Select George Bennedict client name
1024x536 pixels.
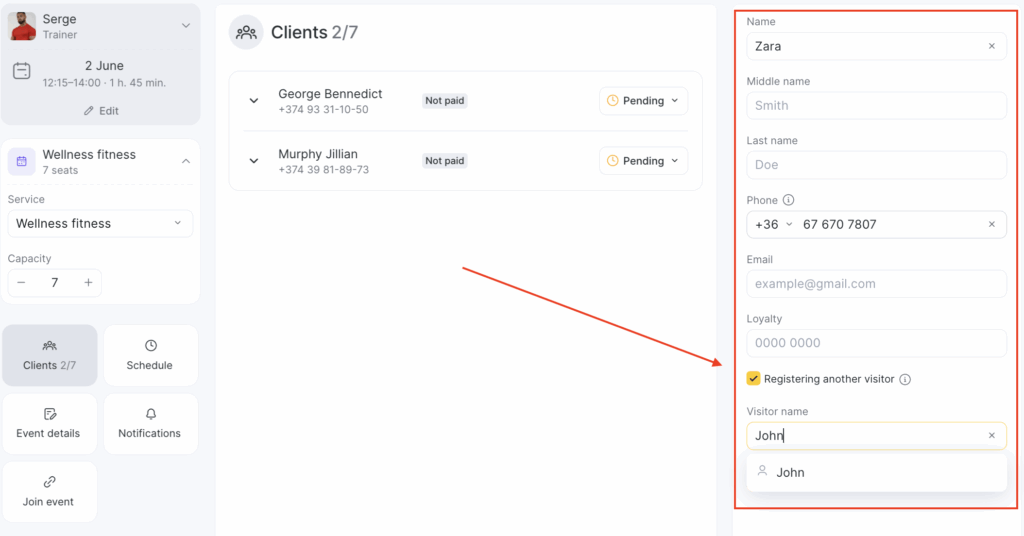click(x=330, y=94)
